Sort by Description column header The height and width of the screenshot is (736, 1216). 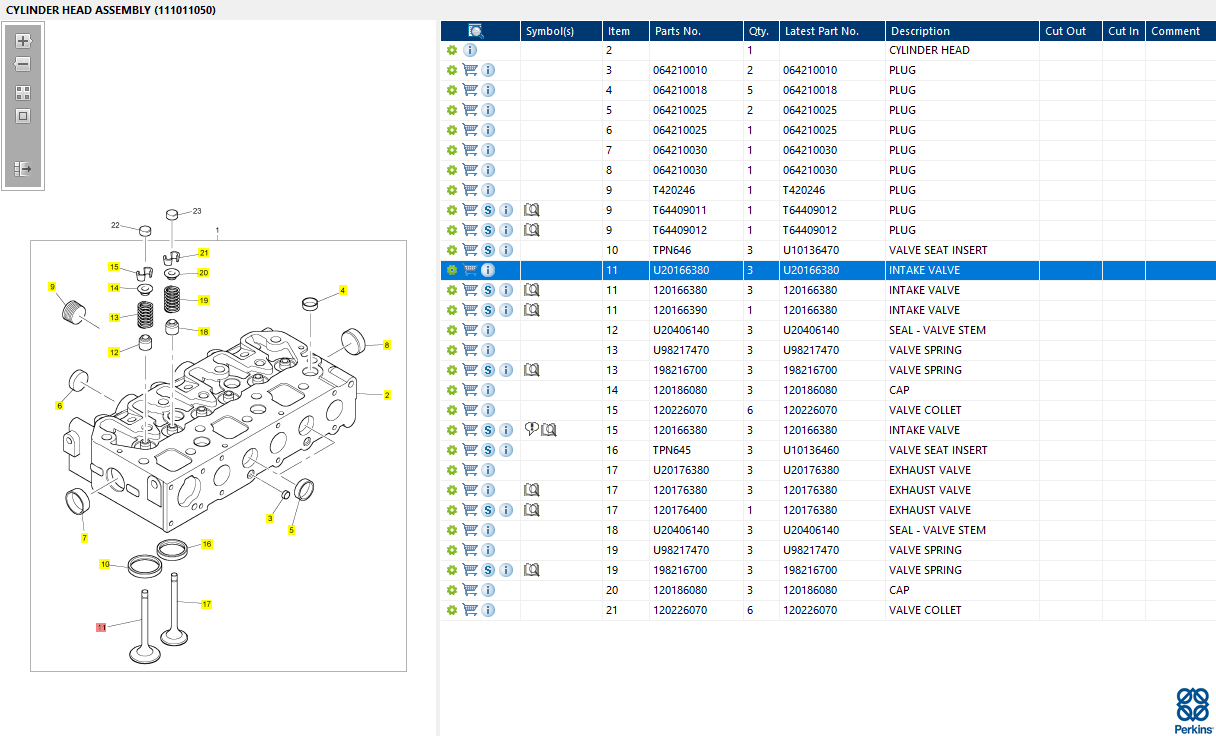(920, 31)
